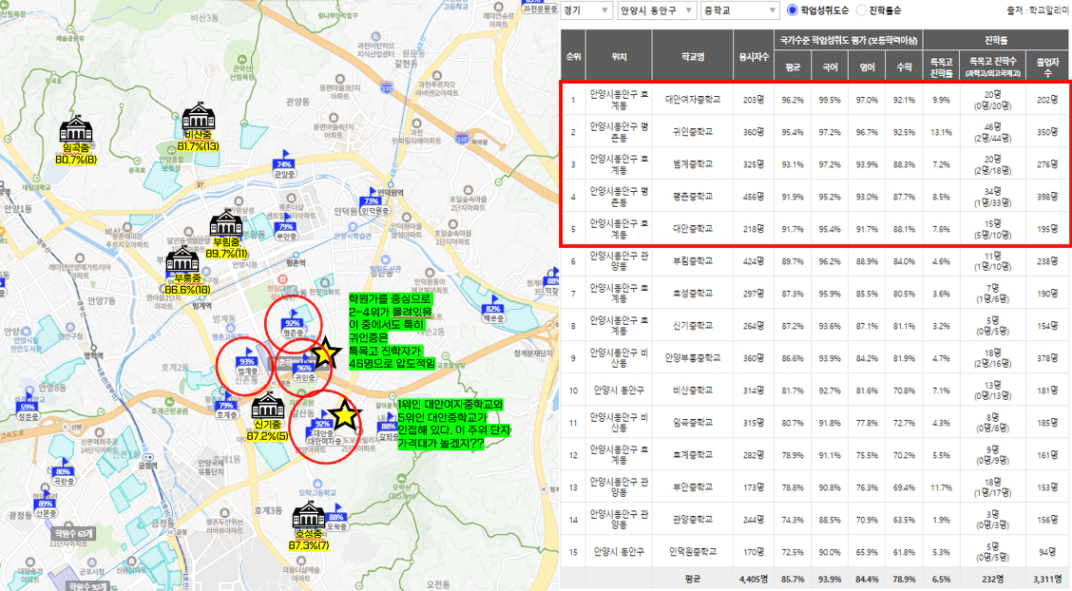Image resolution: width=1072 pixels, height=591 pixels.
Task: Click school name 대안여자중학교 in table
Action: pos(693,100)
